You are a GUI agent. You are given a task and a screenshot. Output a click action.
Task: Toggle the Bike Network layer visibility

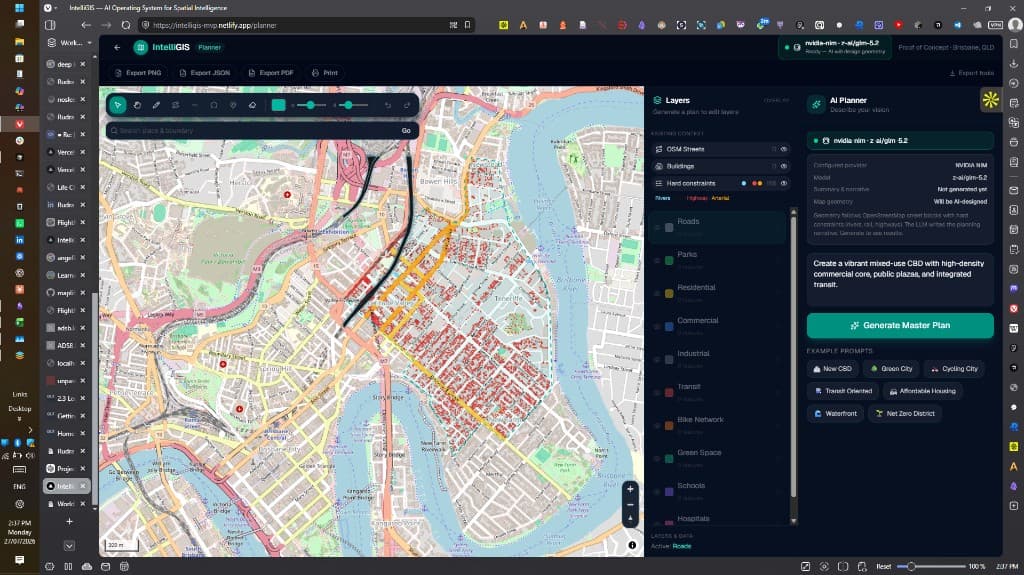(x=657, y=425)
